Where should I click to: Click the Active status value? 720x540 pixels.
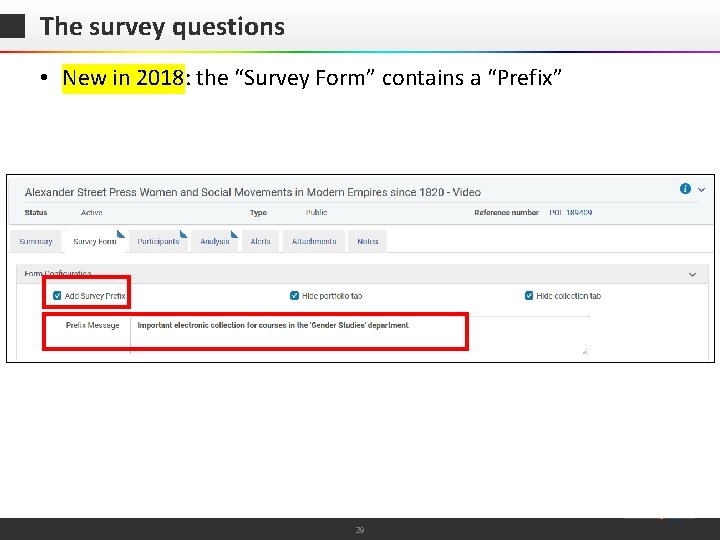tap(91, 213)
